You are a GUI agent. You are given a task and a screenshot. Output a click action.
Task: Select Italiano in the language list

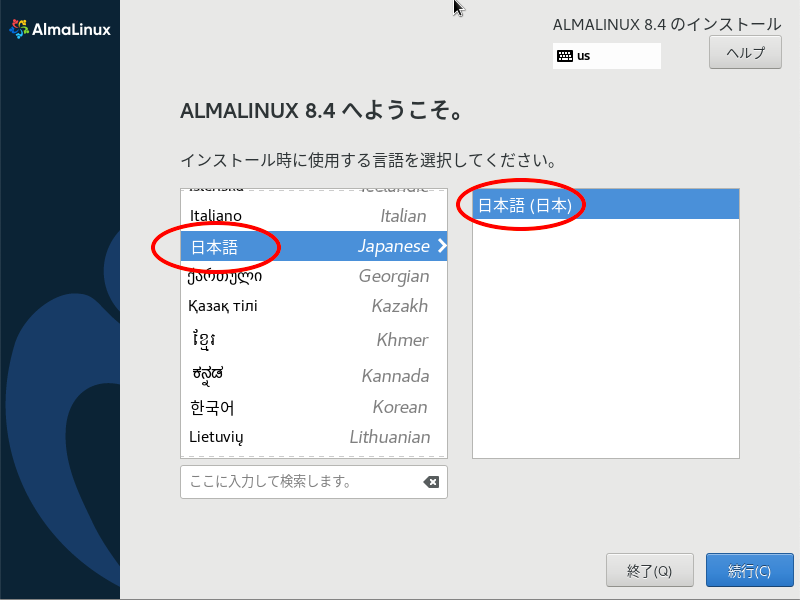[x=314, y=216]
